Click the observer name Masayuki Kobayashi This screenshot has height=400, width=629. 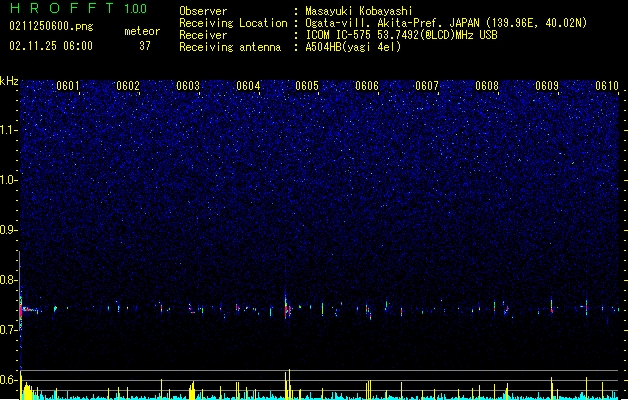[359, 11]
